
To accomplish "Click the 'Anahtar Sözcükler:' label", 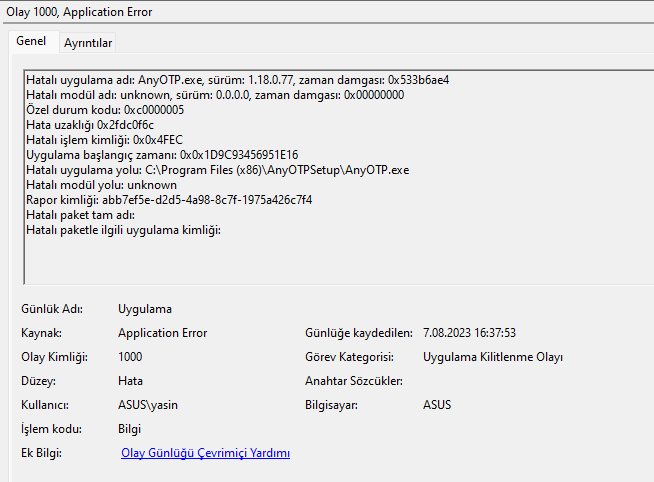I will [354, 381].
